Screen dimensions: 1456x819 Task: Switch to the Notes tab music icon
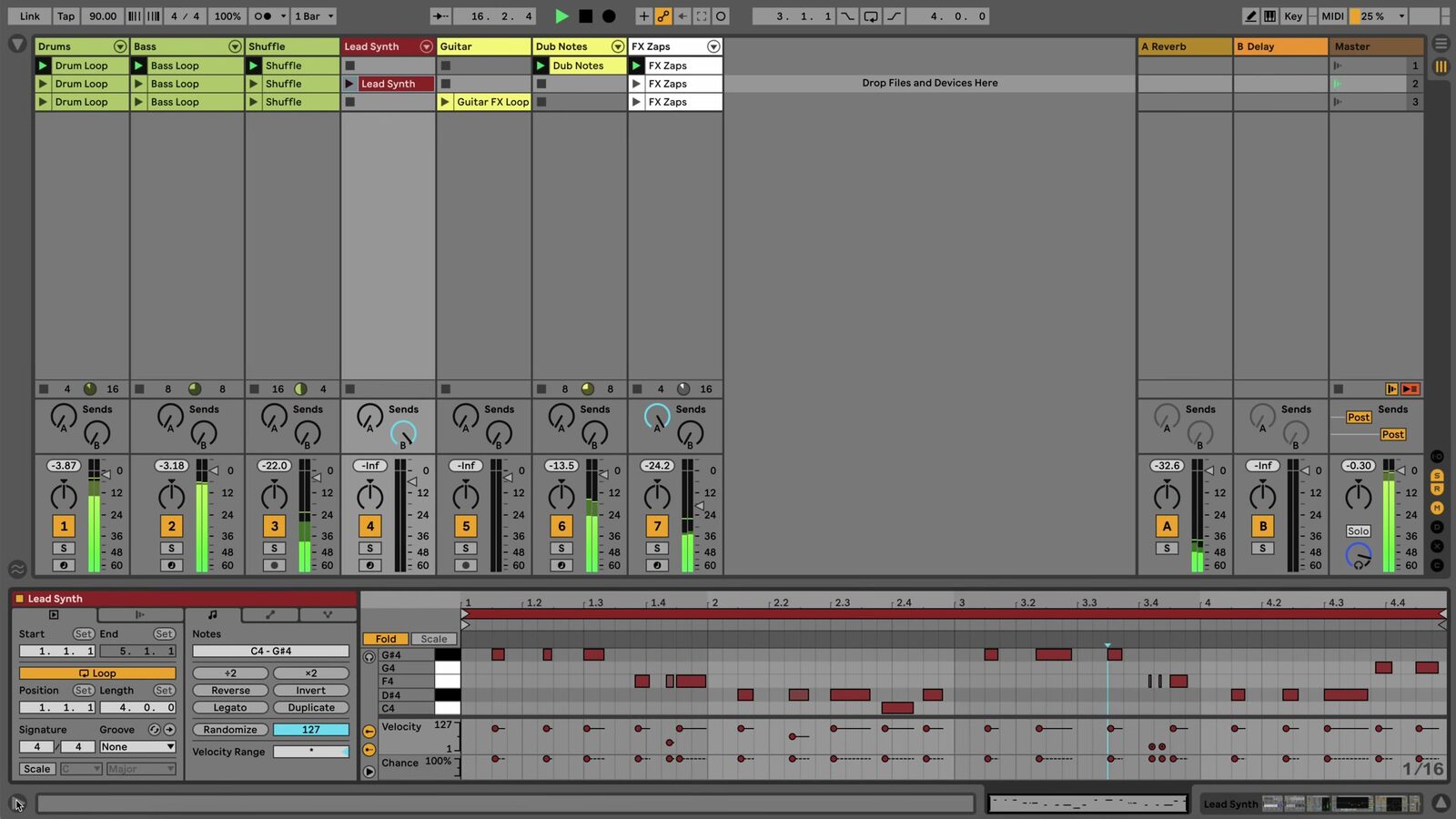(212, 615)
